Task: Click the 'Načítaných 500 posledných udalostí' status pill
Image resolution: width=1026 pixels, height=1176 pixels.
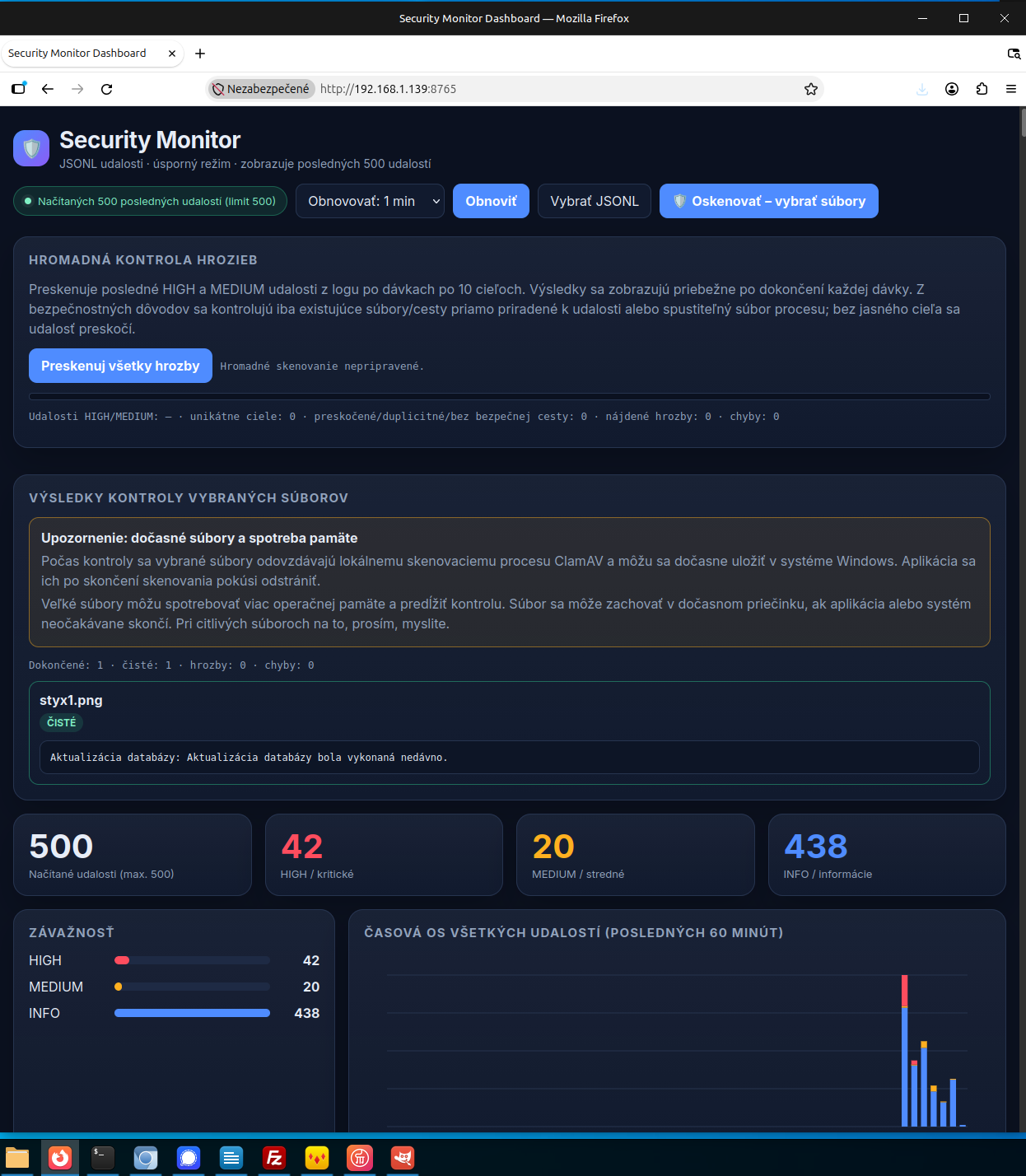Action: pos(150,201)
